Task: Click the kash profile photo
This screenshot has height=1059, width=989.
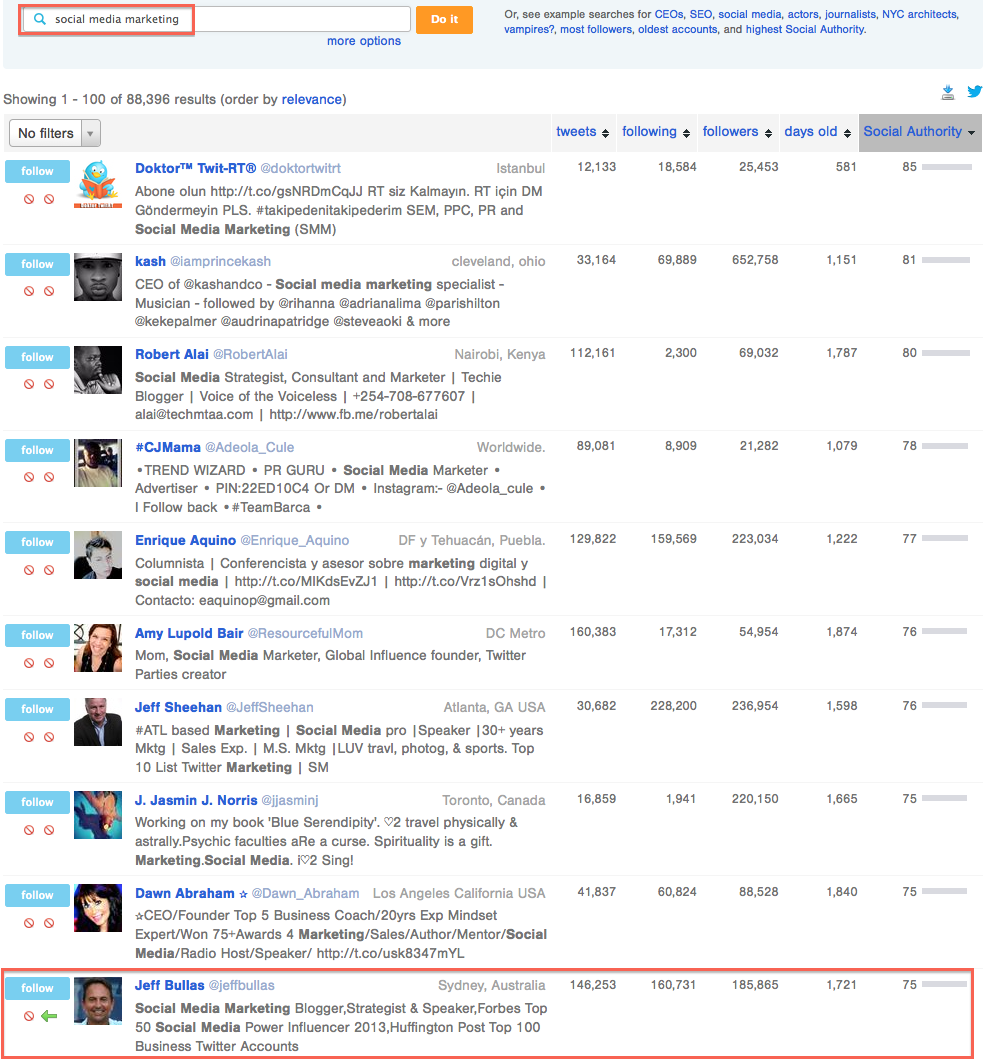Action: (x=98, y=277)
